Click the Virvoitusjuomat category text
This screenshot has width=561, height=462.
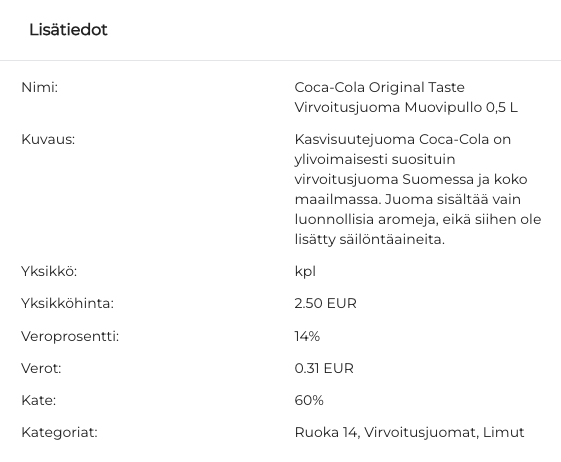tap(420, 432)
